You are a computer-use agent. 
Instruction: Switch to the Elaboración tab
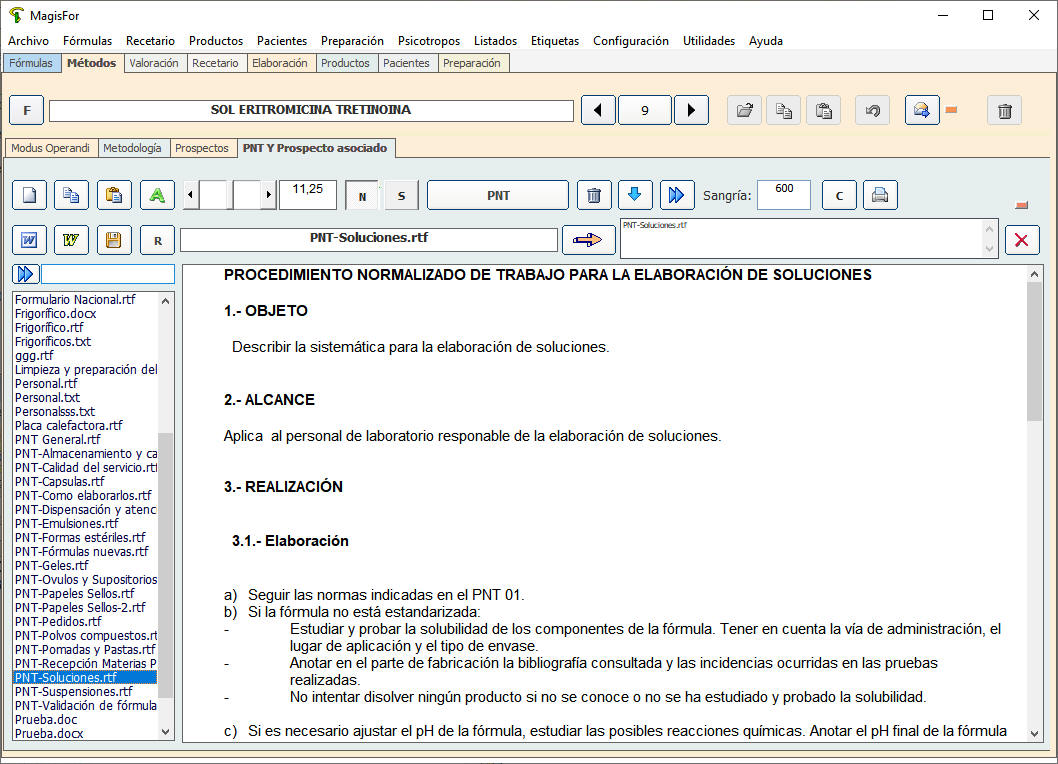click(x=279, y=63)
